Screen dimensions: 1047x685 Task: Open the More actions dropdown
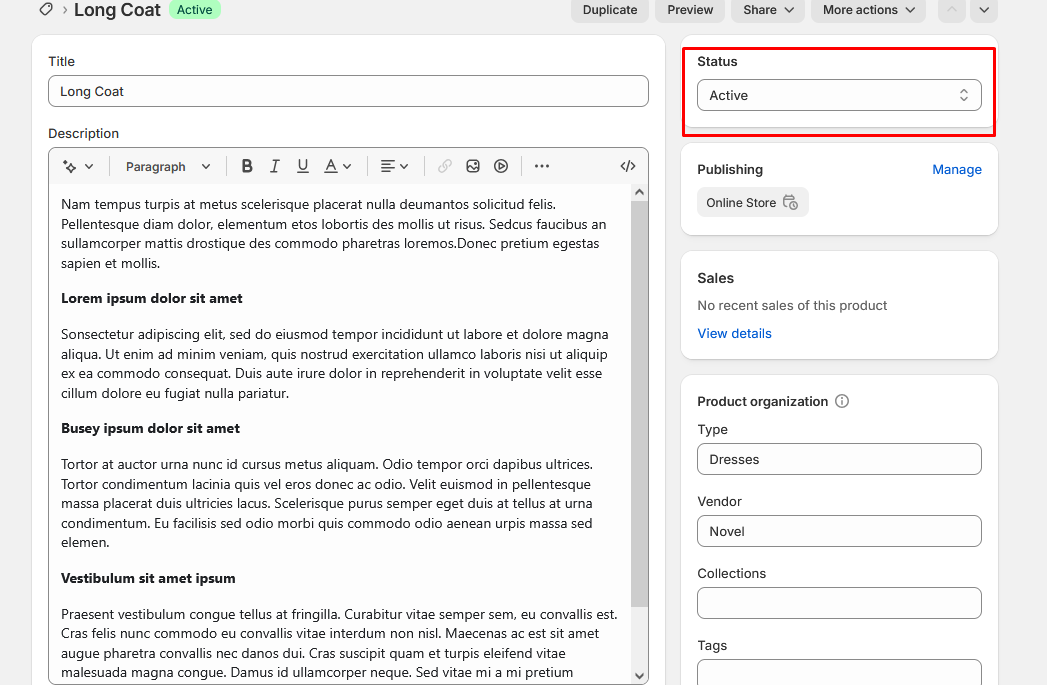[868, 10]
